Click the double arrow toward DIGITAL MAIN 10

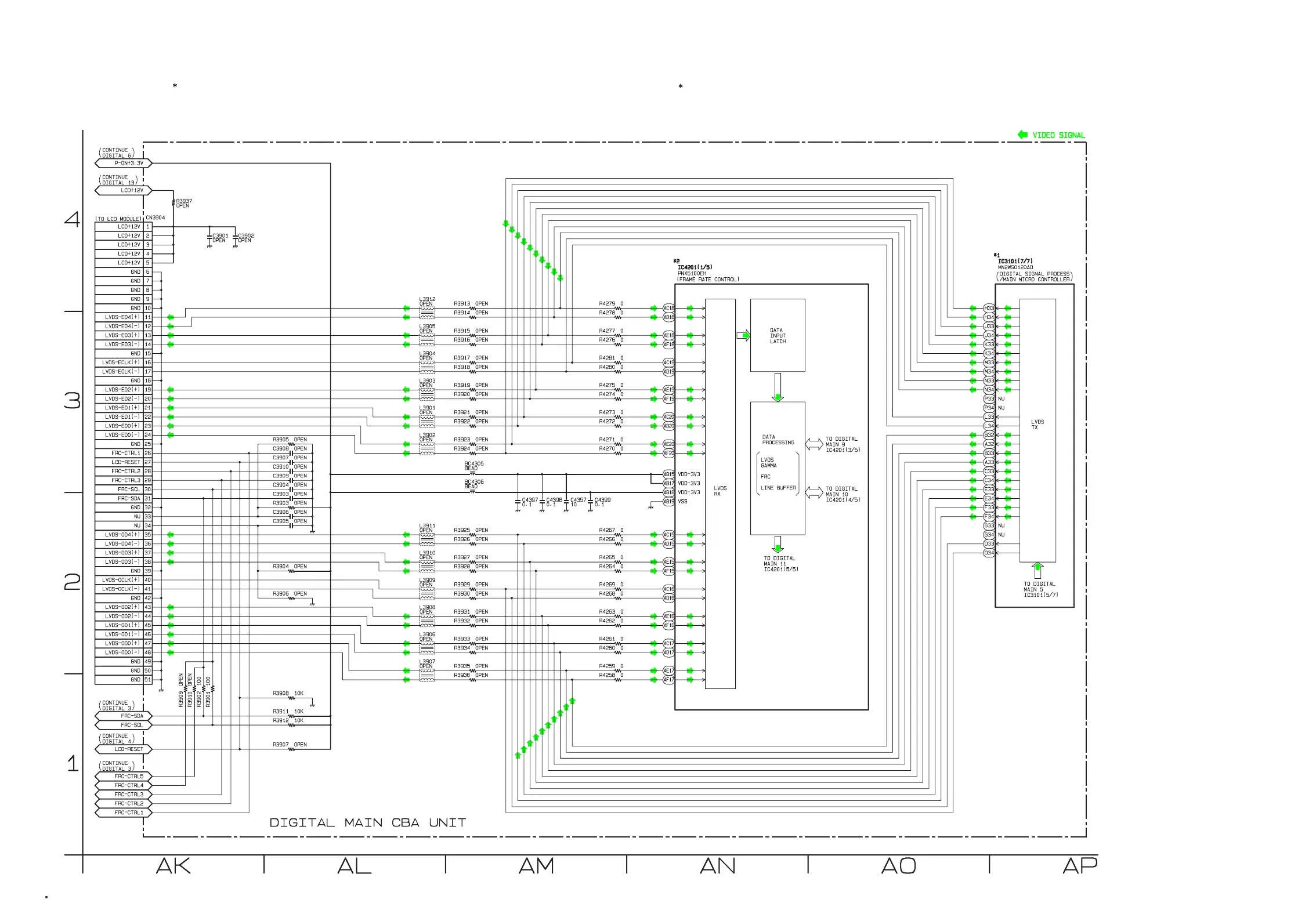(x=814, y=493)
